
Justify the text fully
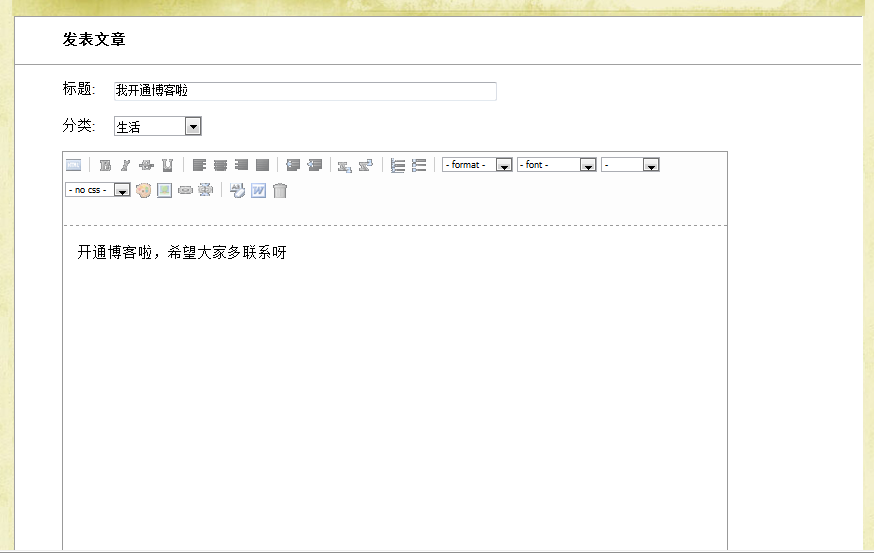click(x=262, y=165)
